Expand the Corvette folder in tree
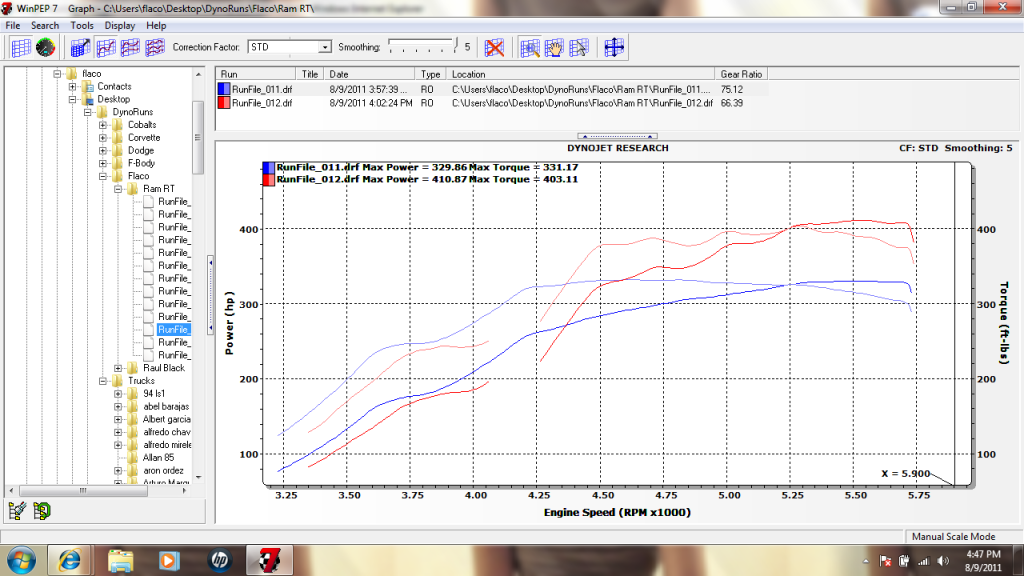Viewport: 1024px width, 576px height. pyautogui.click(x=104, y=138)
